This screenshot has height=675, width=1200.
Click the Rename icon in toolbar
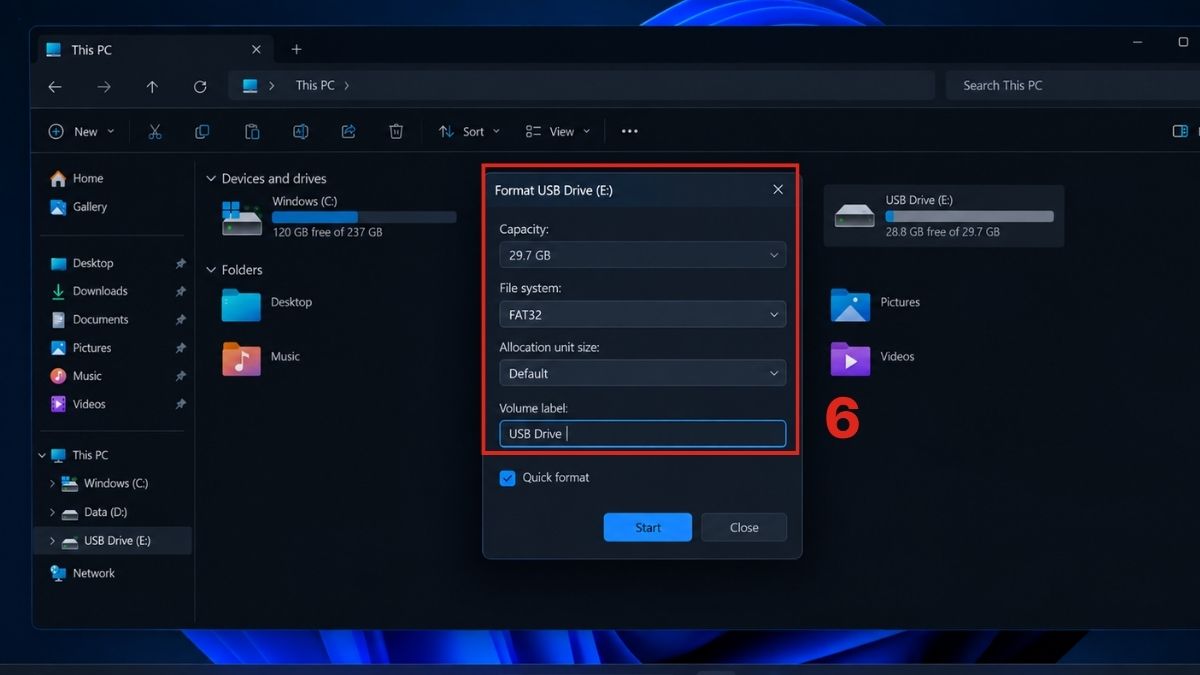point(300,131)
